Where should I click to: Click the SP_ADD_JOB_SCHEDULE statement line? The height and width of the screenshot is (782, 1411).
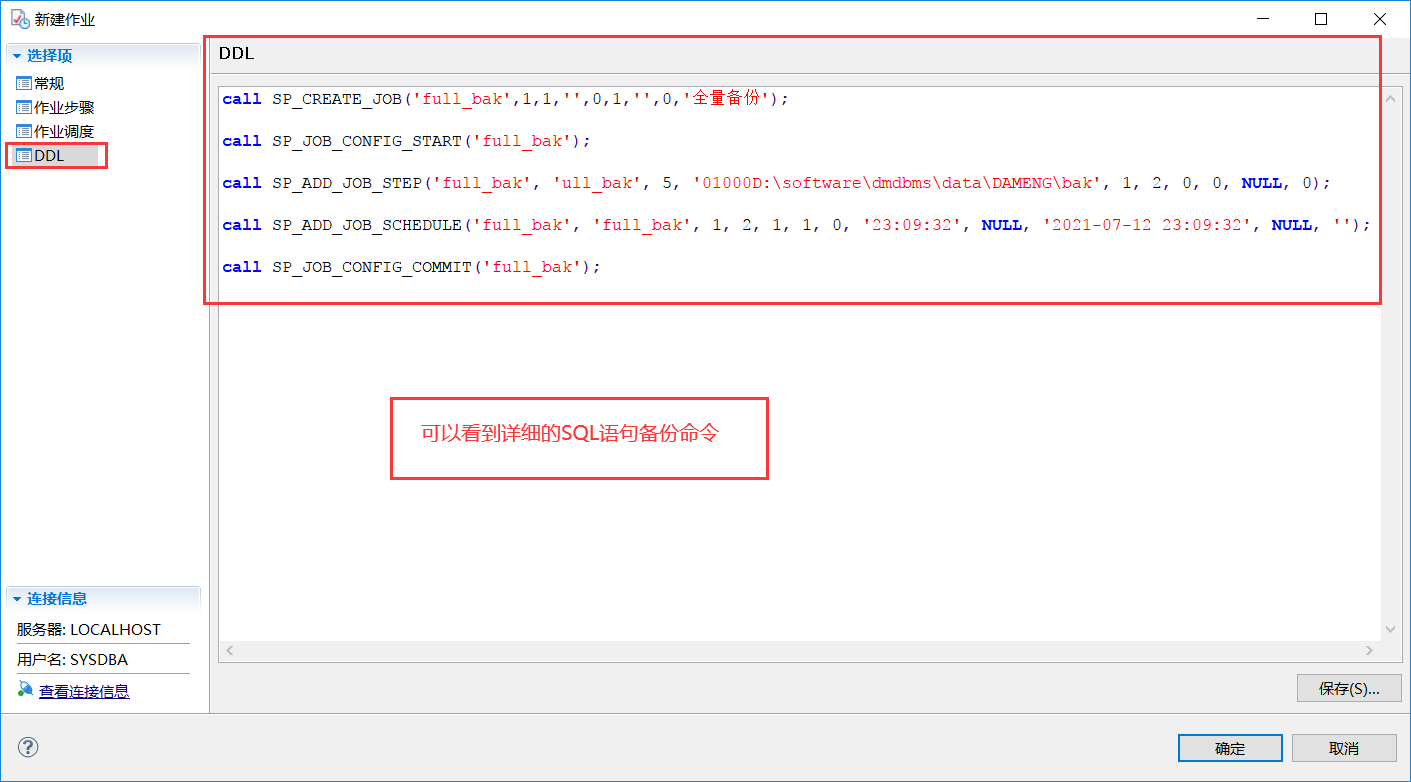pyautogui.click(x=797, y=225)
